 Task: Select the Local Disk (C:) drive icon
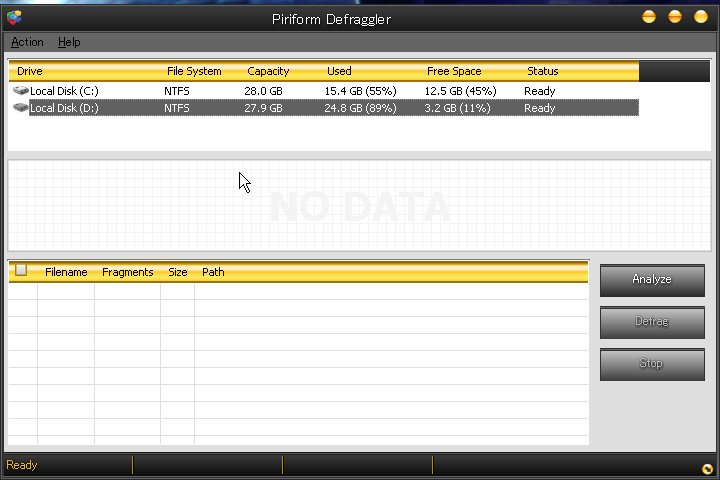[x=21, y=90]
